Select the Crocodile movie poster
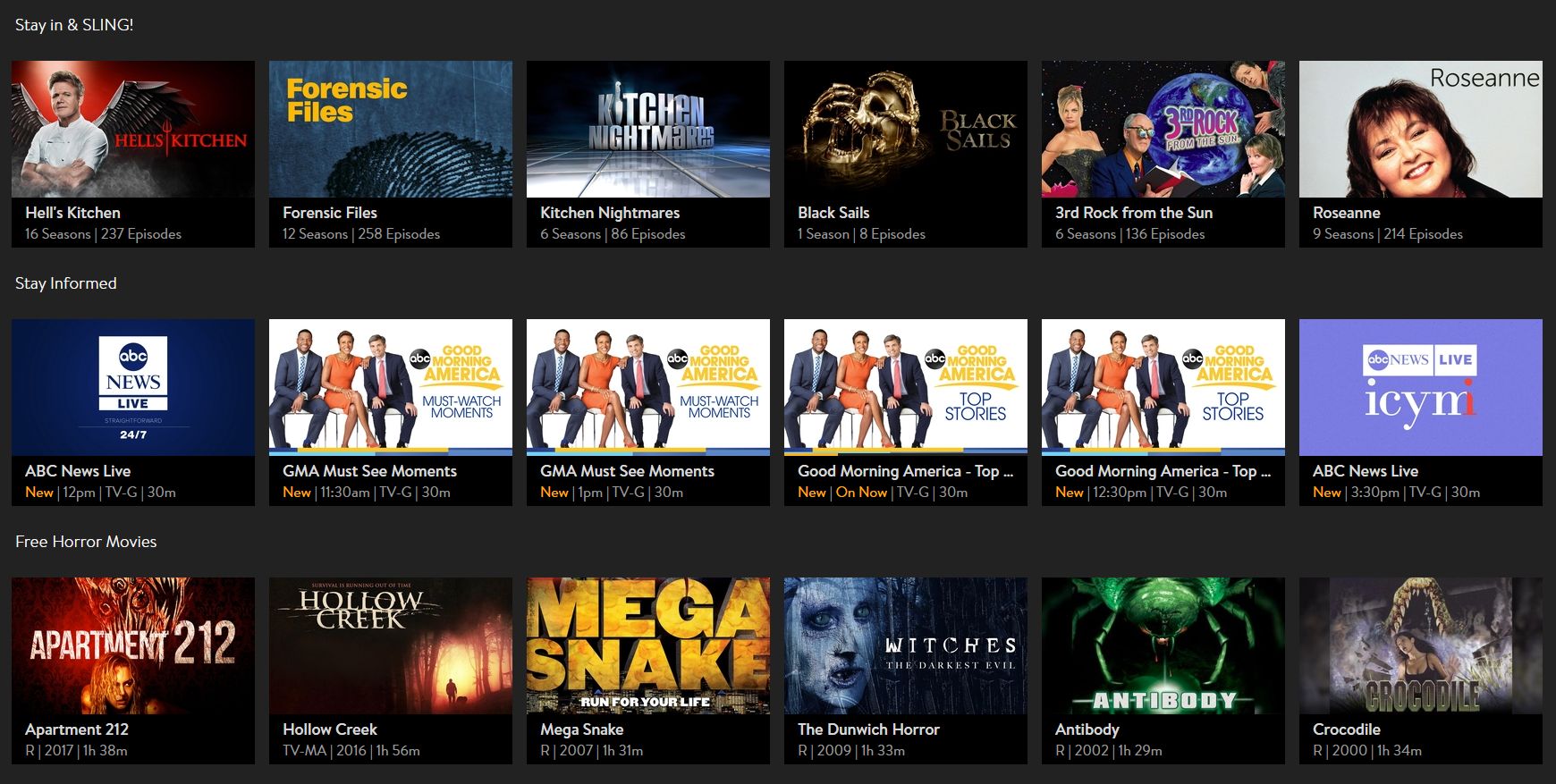1556x784 pixels. click(x=1421, y=645)
